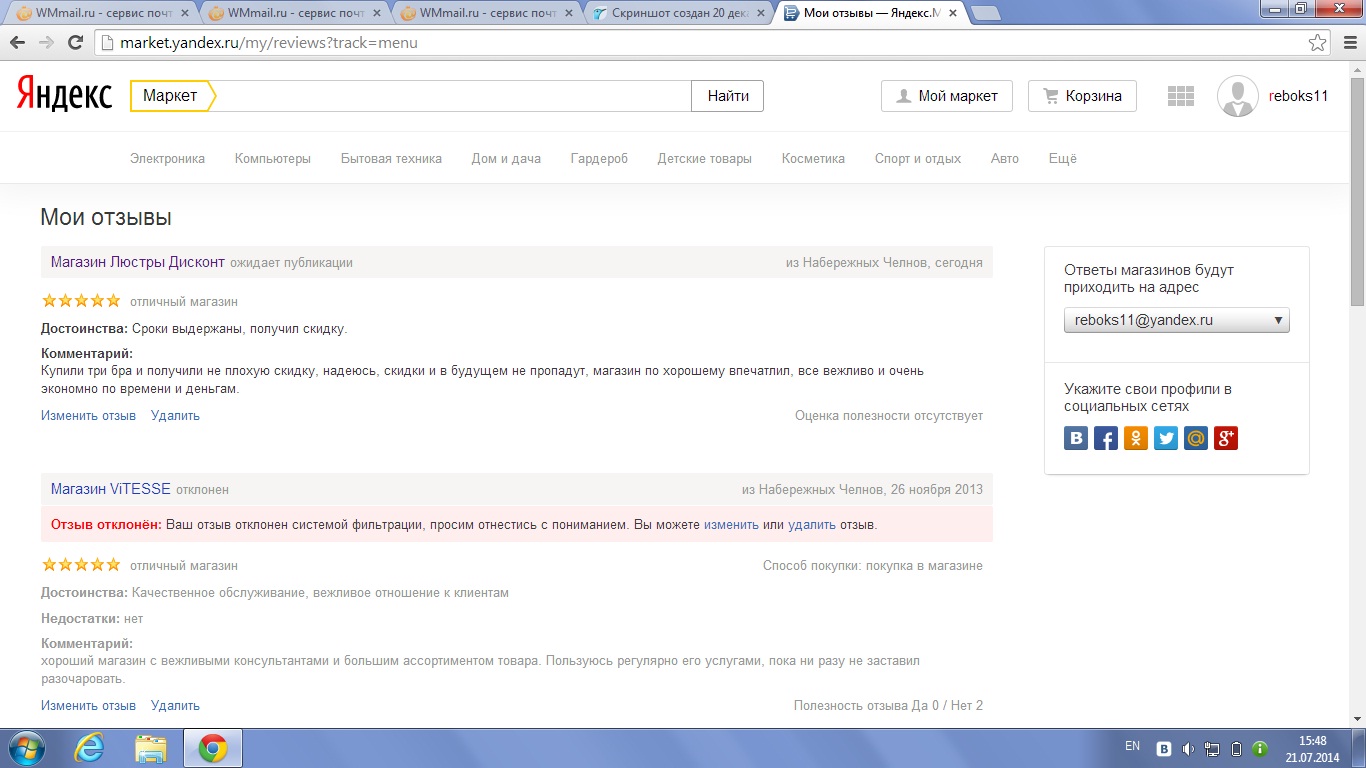Viewport: 1366px width, 768px height.
Task: Click the star rating of ViTESSE review
Action: tap(80, 564)
